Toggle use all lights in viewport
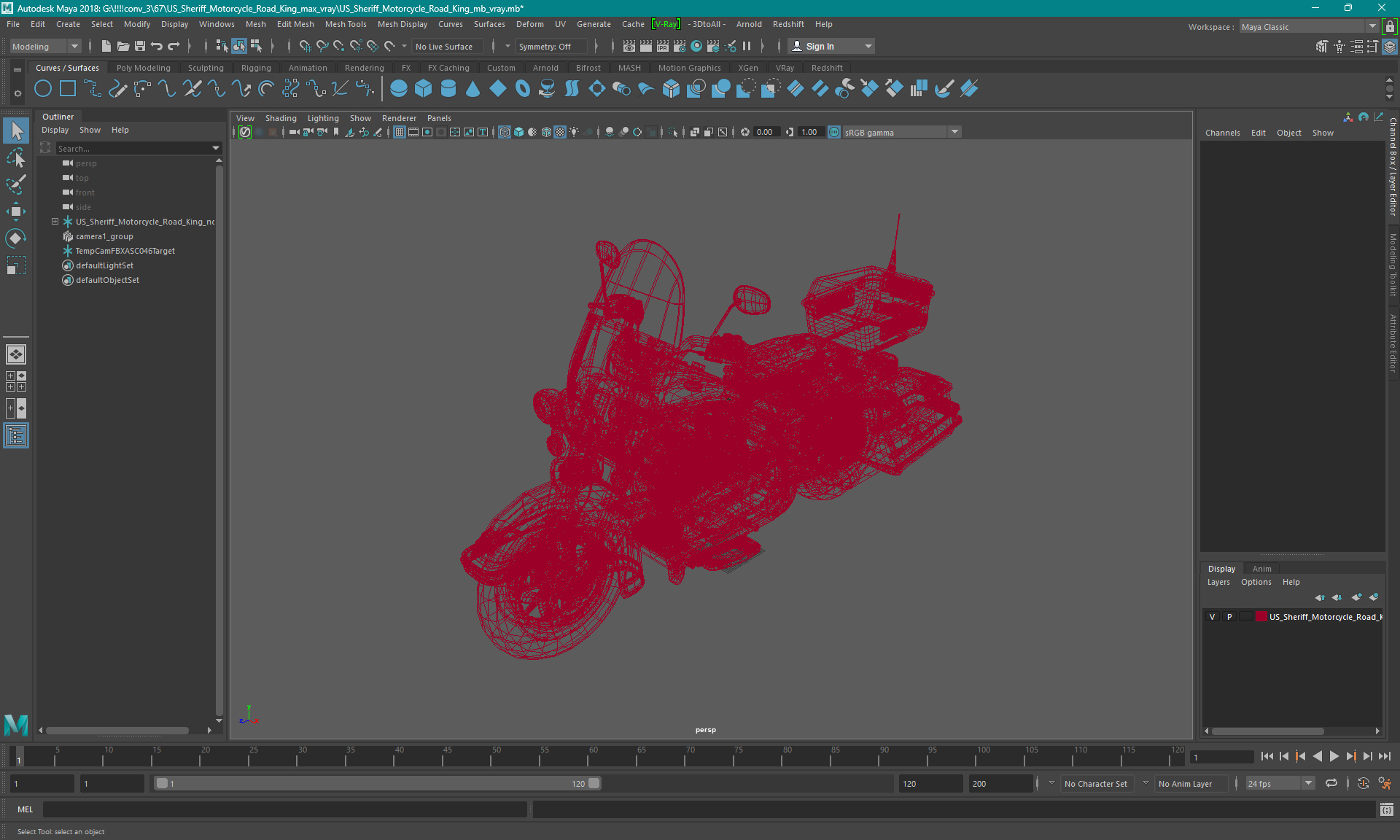Screen dimensions: 1400x840 (575, 132)
